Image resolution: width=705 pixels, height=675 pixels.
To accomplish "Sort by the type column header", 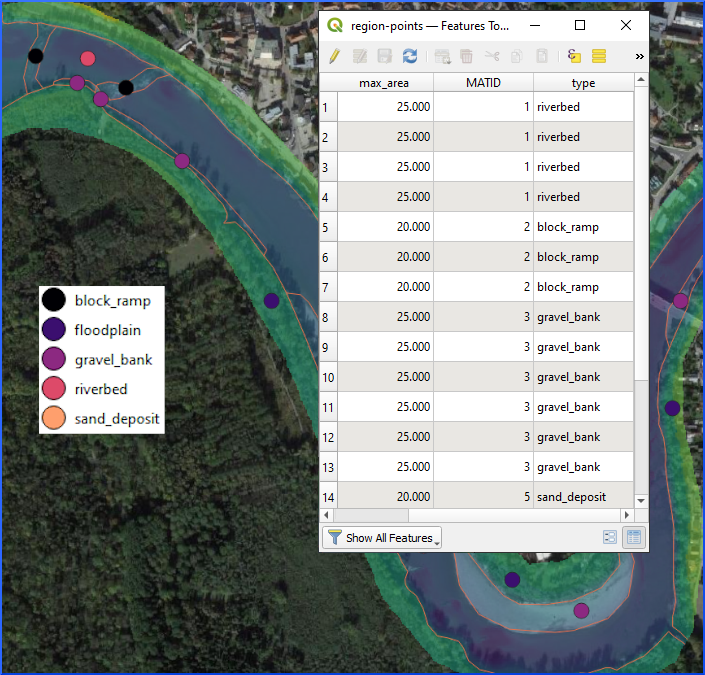I will point(584,83).
